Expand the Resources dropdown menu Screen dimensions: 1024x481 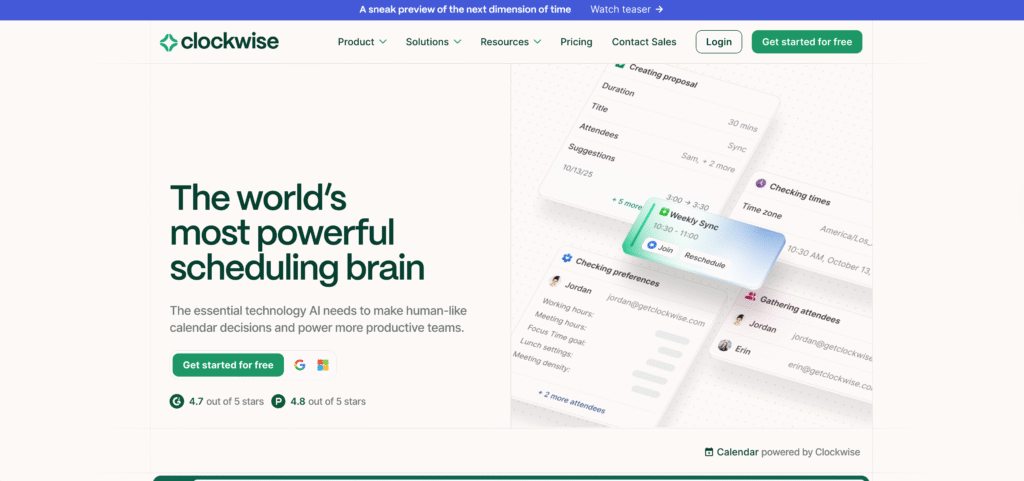click(x=511, y=42)
